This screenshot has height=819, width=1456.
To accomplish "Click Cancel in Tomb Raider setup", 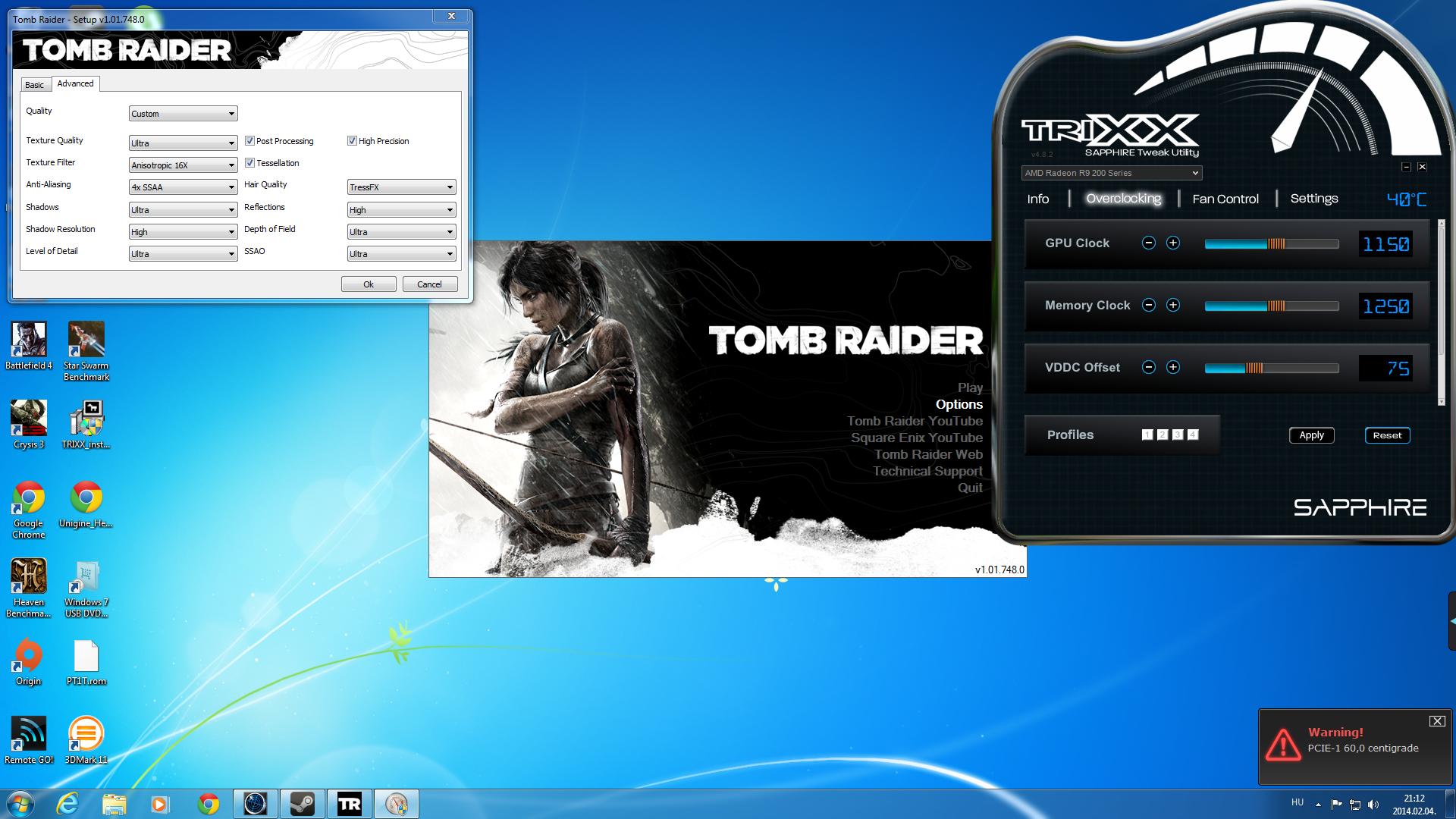I will (x=429, y=284).
